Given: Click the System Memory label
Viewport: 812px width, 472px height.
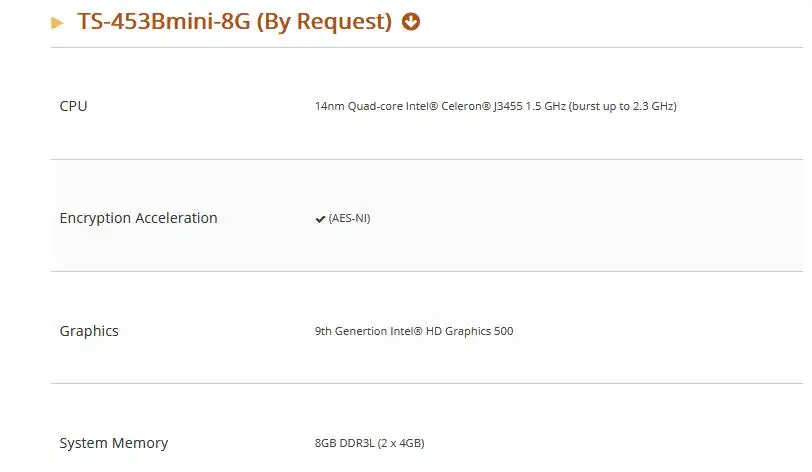Looking at the screenshot, I should [114, 443].
